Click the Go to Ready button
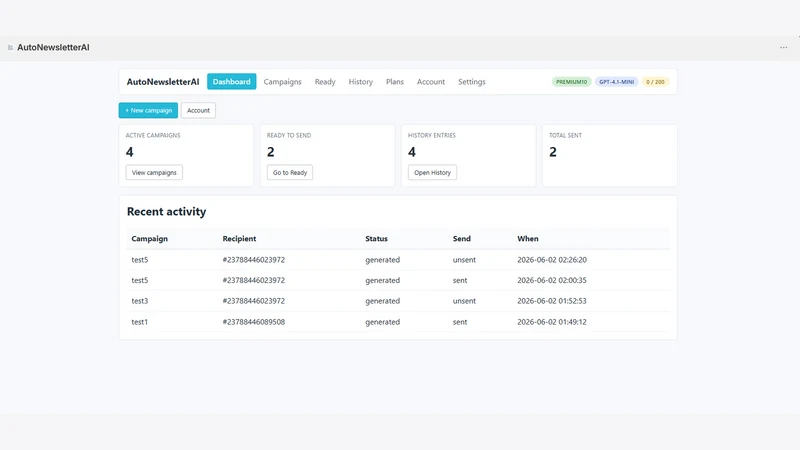This screenshot has width=800, height=450. [290, 172]
